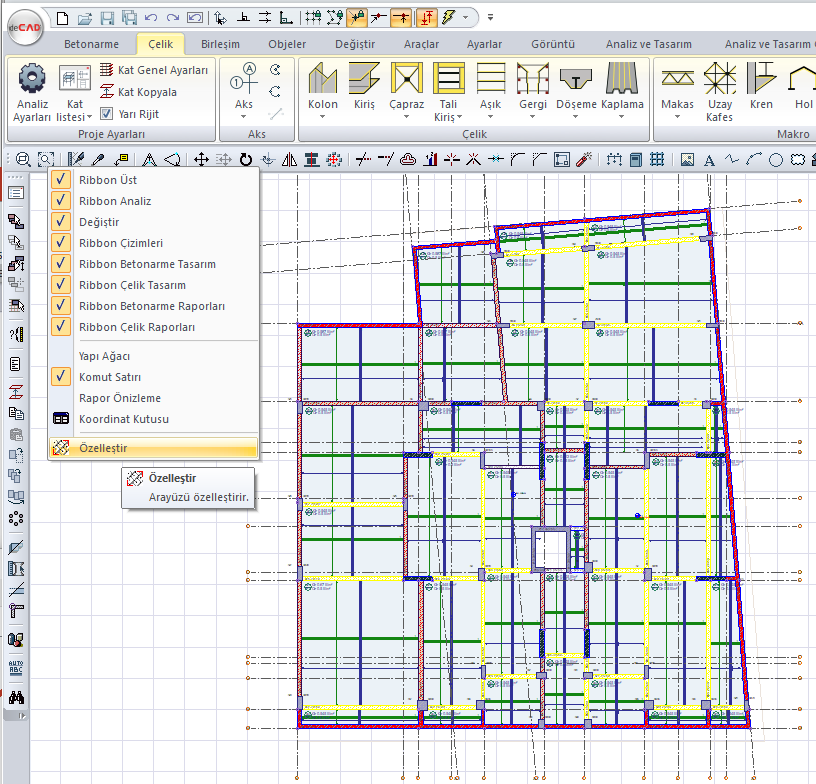Viewport: 816px width, 784px height.
Task: Expand the Gergi dropdown
Action: 532,117
